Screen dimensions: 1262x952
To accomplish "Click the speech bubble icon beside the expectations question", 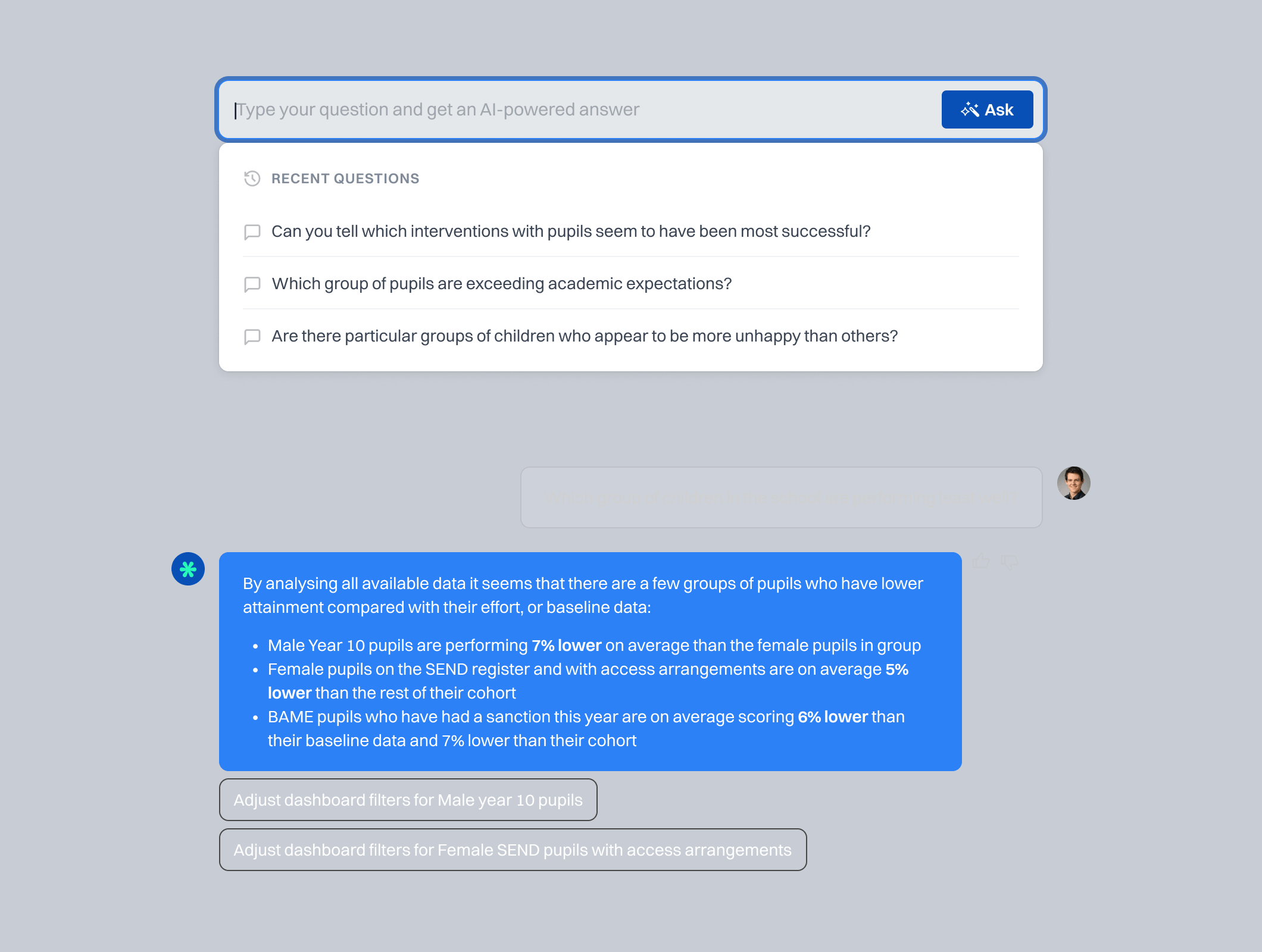I will click(x=252, y=284).
